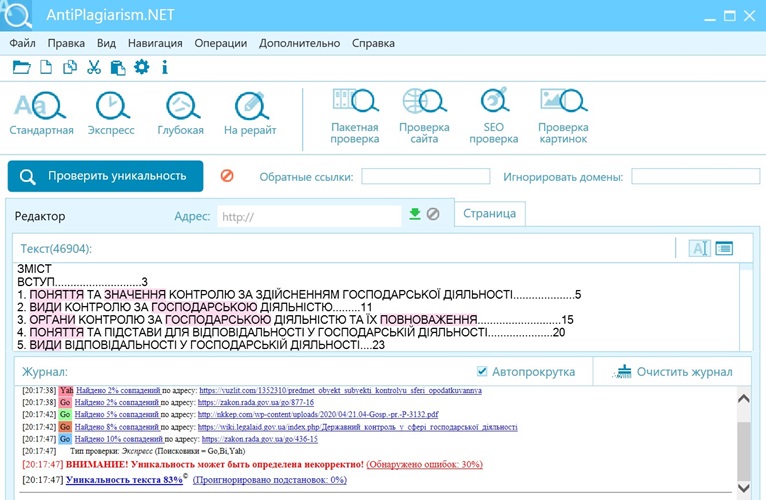Click the line ВСТУП in the editor
766x500 pixels.
[82, 282]
